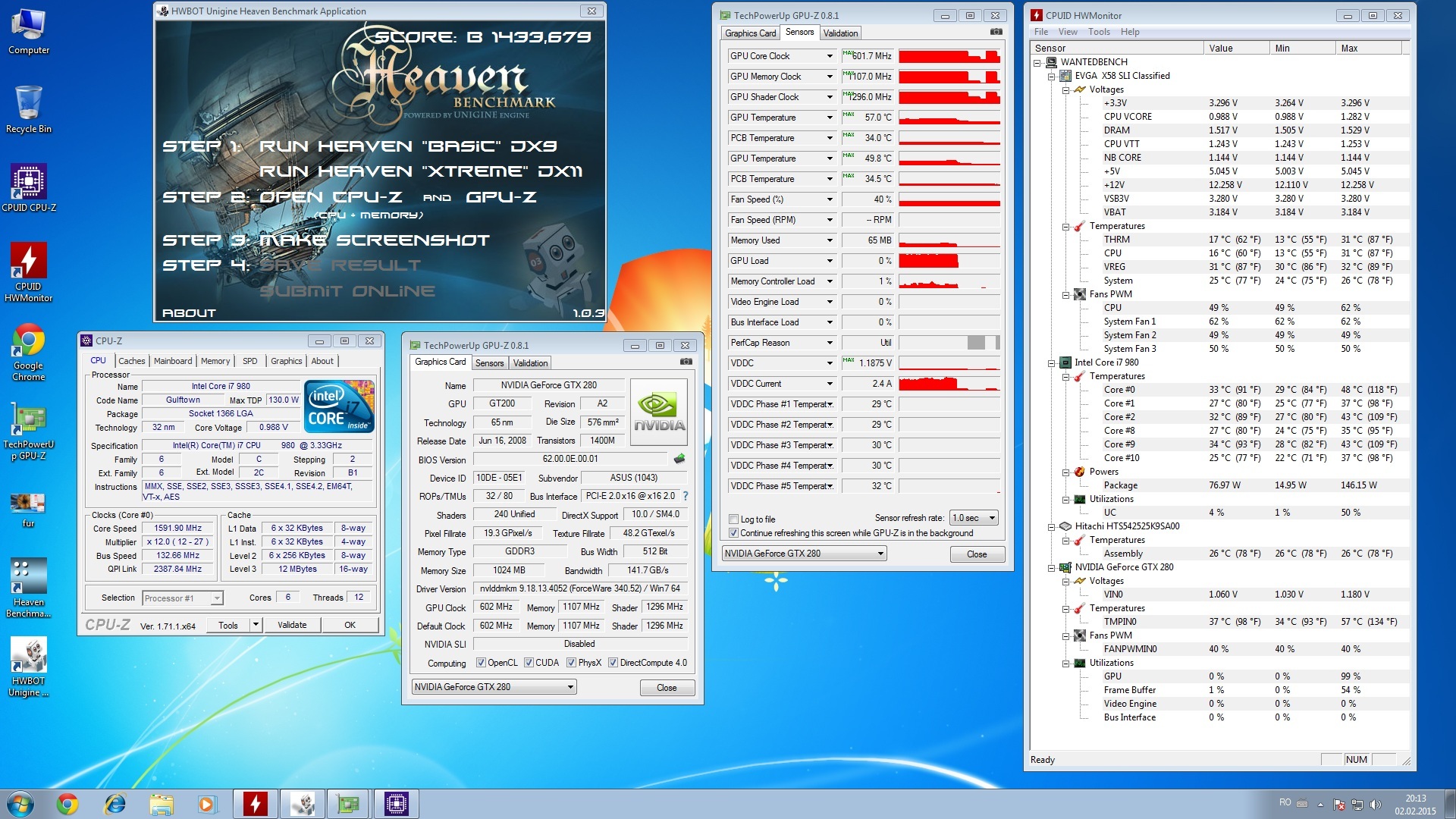Open the PerfCap Reason sensor dropdown
The width and height of the screenshot is (1456, 819).
pos(830,343)
